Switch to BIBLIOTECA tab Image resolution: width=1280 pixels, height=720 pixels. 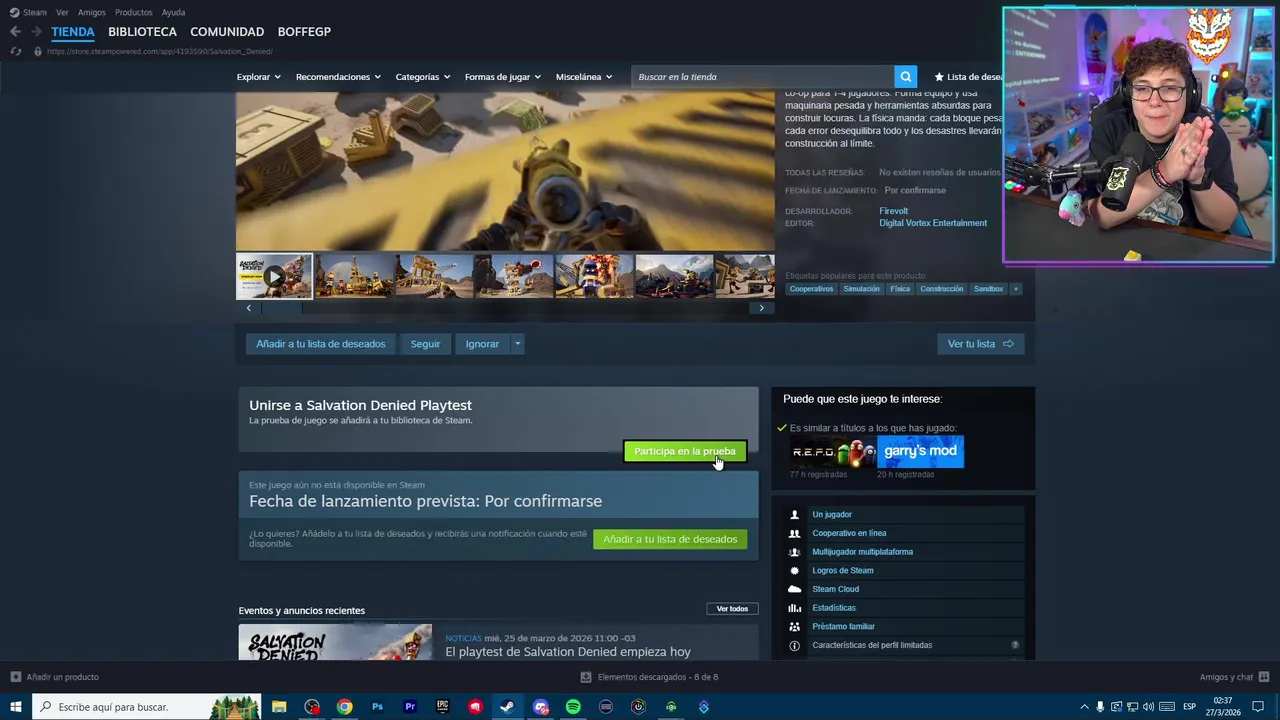click(x=142, y=32)
